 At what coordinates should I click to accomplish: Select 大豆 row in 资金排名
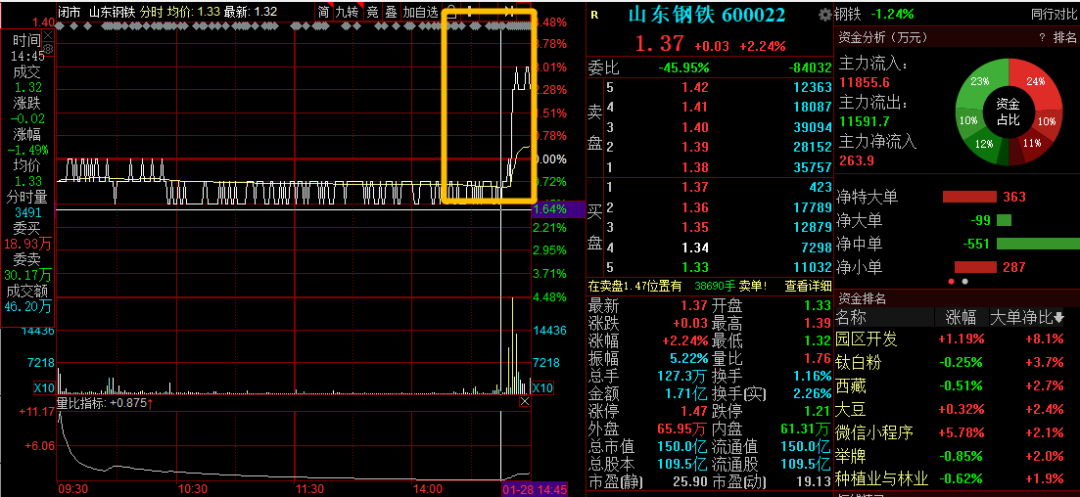[957, 409]
